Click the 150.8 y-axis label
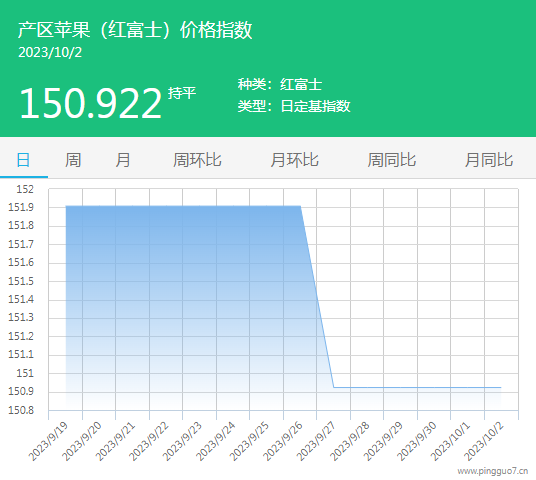Screen dimensions: 536x480 tap(21, 410)
